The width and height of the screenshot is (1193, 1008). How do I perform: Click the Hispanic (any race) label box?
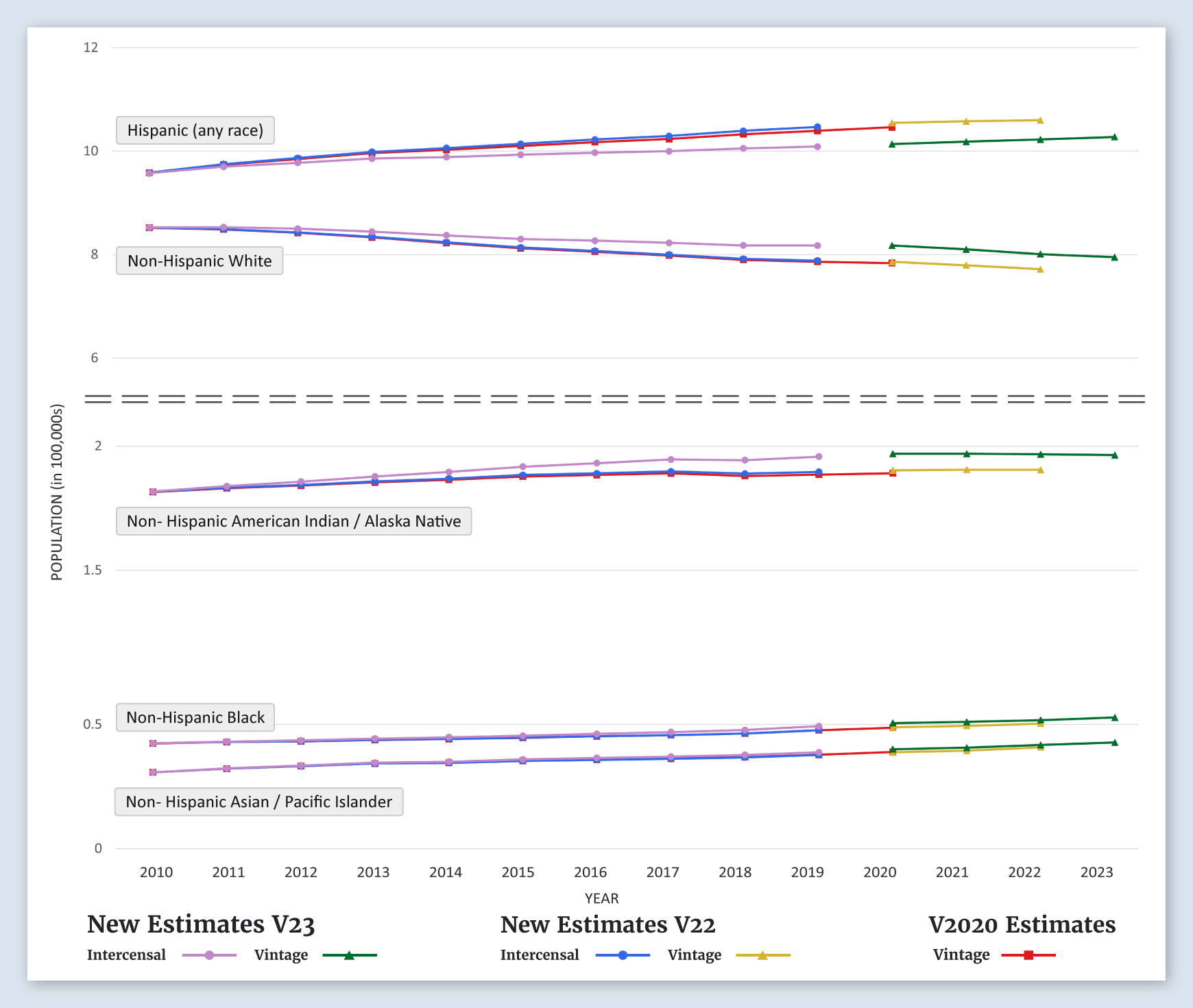tap(195, 130)
